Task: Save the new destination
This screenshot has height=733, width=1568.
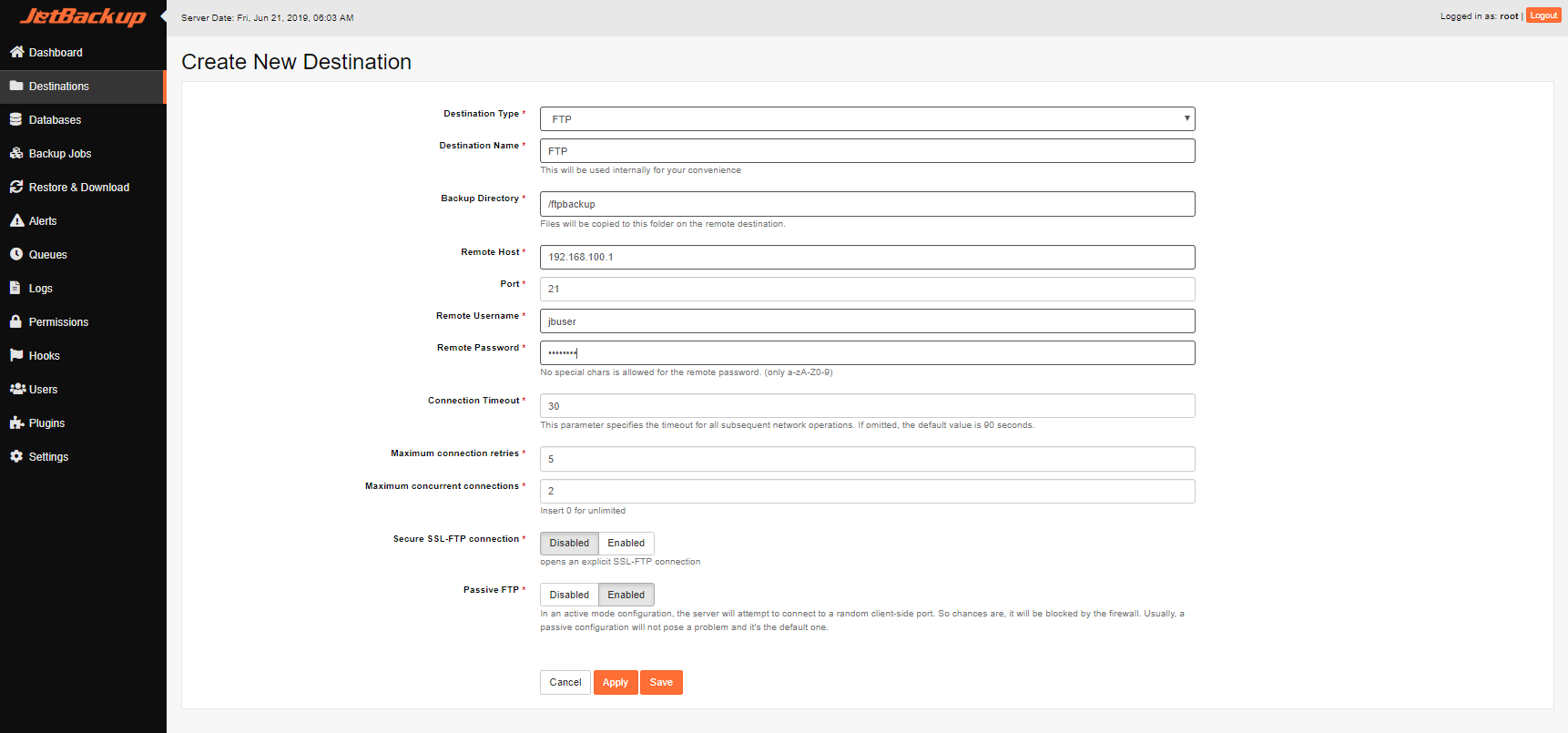Action: pyautogui.click(x=661, y=682)
